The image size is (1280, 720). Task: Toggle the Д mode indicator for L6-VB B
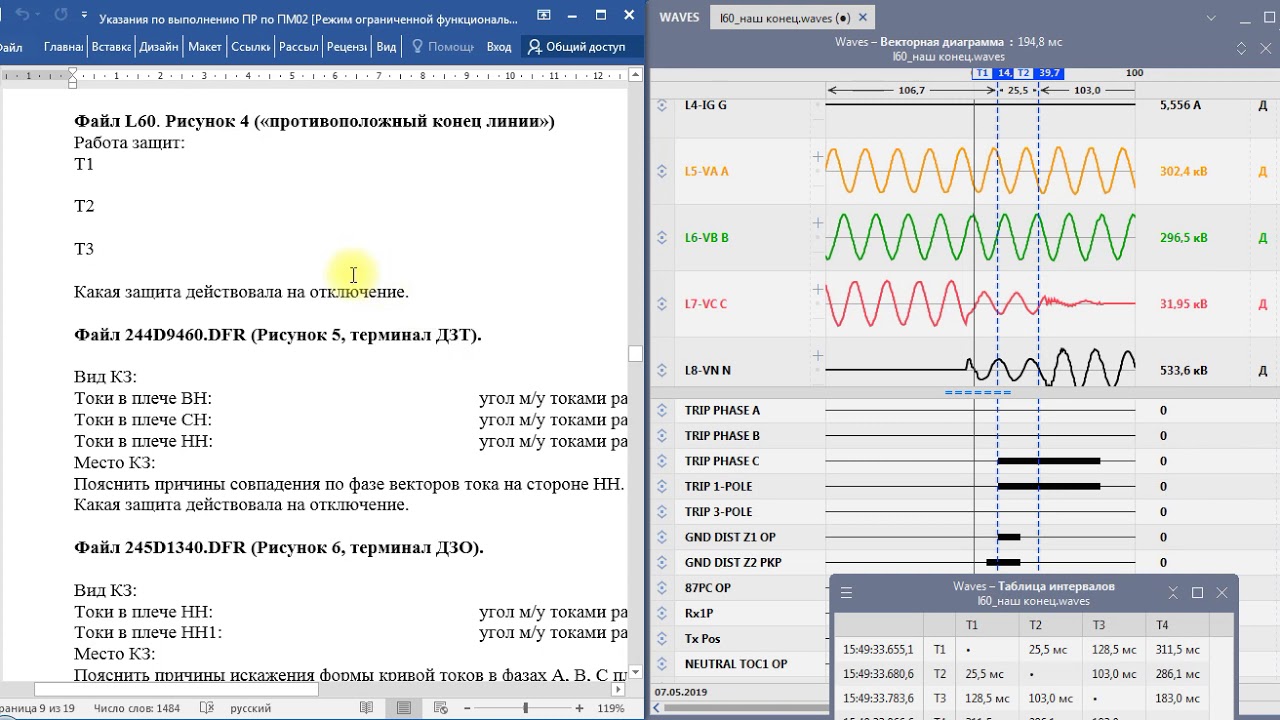point(1262,238)
